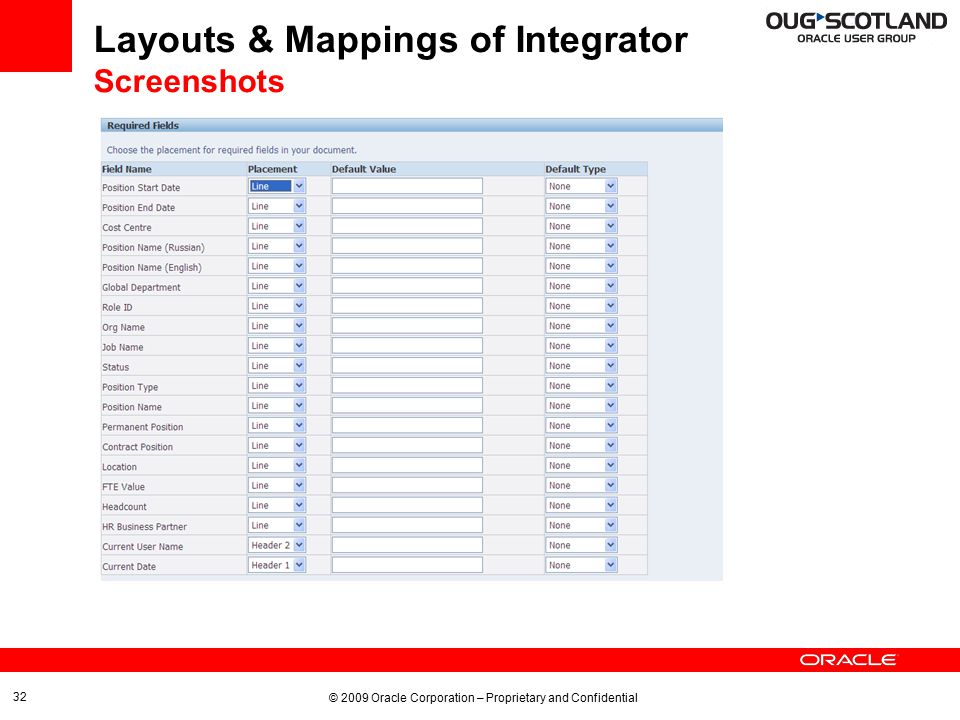Viewport: 960px width, 720px height.
Task: Click Default Value field for HR Business Partner
Action: (x=407, y=525)
